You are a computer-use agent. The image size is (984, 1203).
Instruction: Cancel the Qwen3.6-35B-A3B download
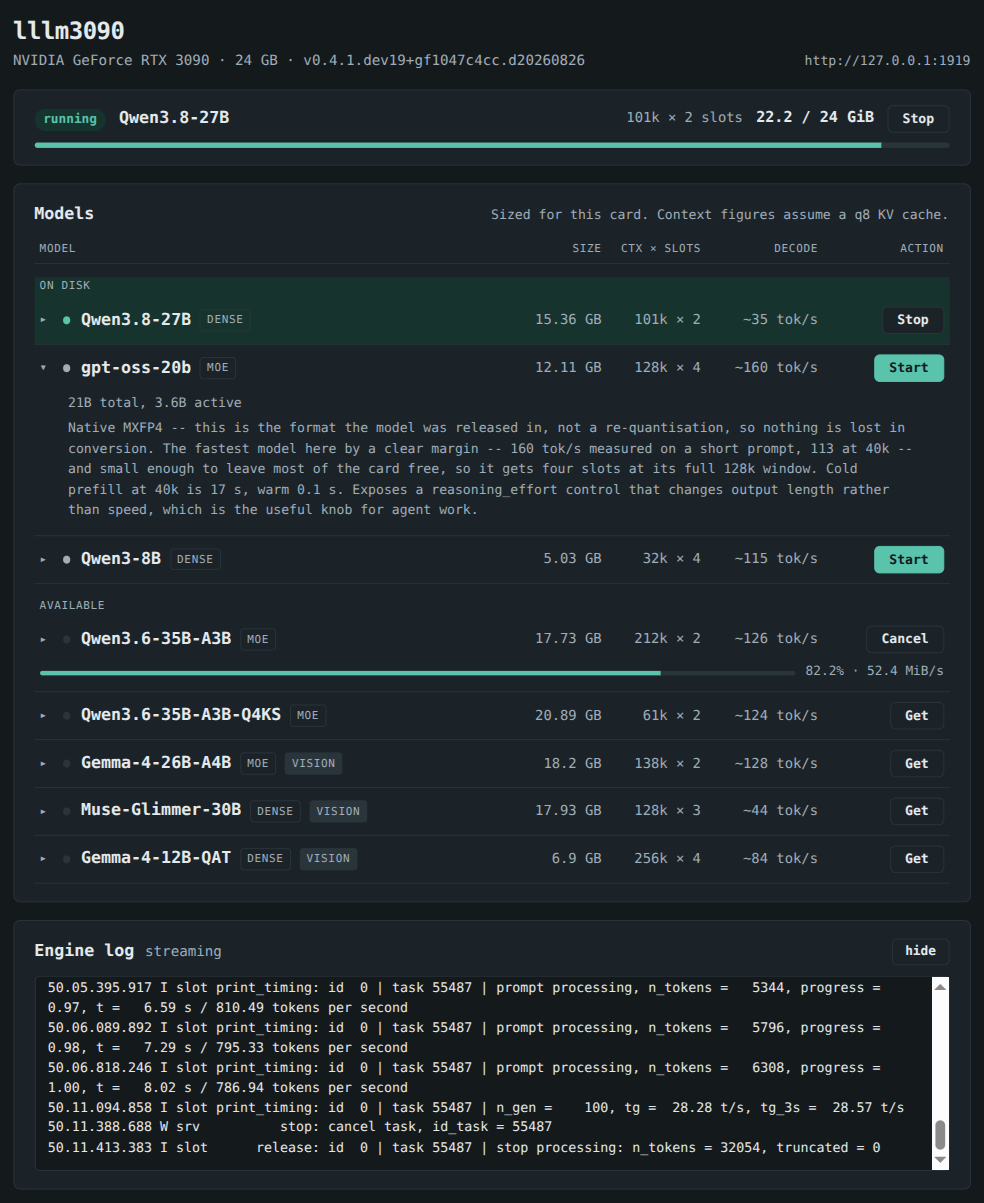[x=904, y=639]
